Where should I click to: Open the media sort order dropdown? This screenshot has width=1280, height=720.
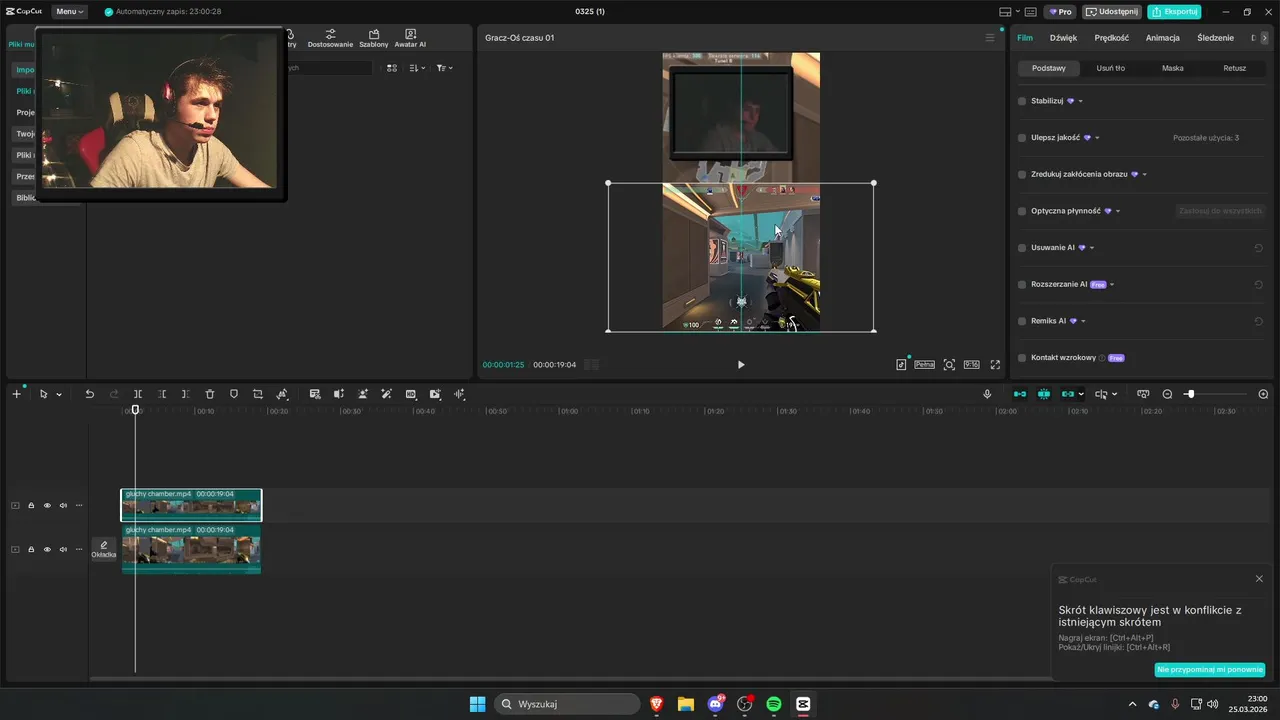(418, 68)
